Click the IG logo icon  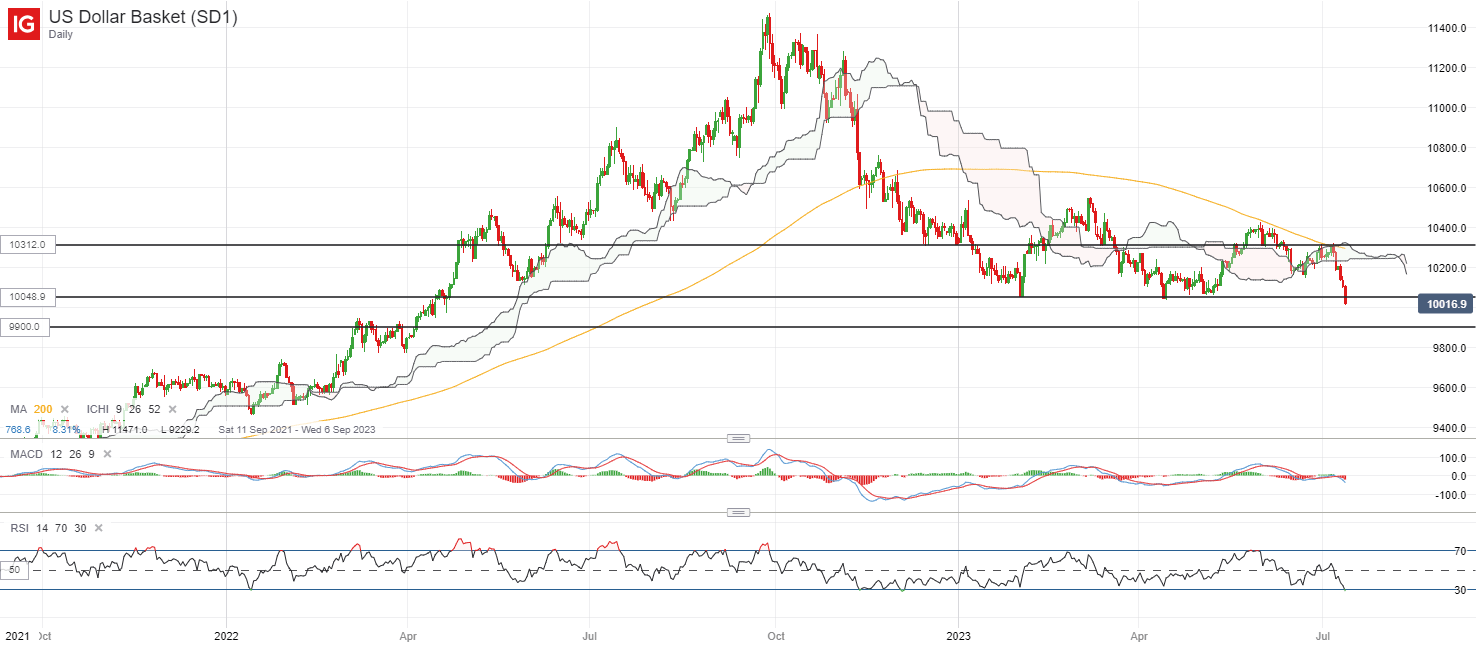point(24,24)
